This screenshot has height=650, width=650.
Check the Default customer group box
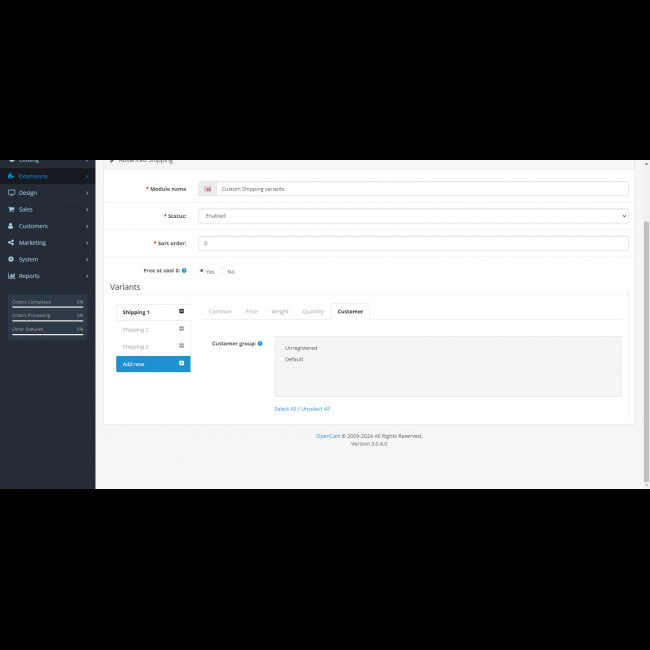pos(281,359)
